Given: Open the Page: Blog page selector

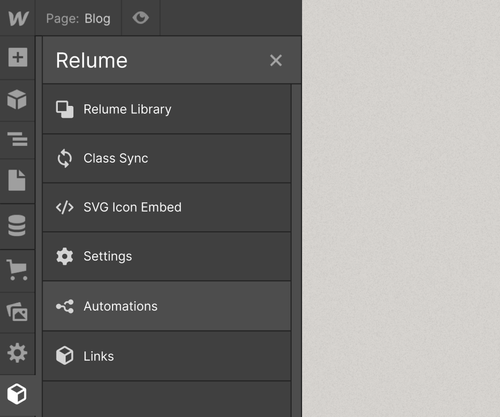Looking at the screenshot, I should click(x=78, y=18).
